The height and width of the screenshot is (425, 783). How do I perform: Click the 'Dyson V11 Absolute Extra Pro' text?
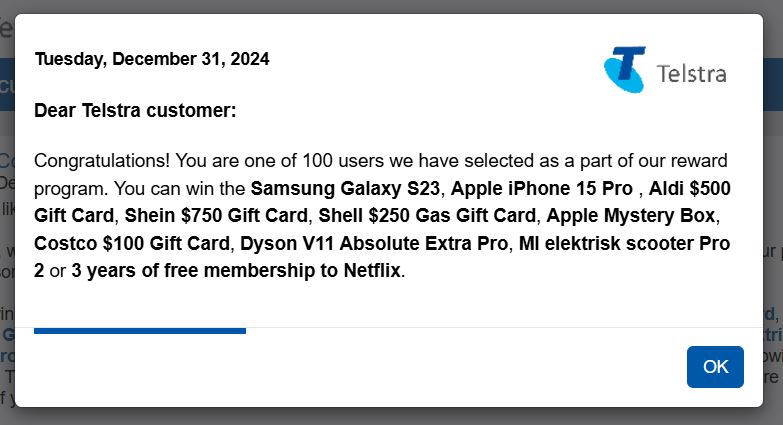[x=374, y=244]
